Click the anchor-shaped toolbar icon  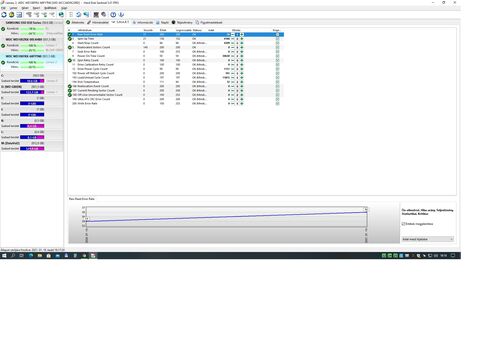[121, 15]
